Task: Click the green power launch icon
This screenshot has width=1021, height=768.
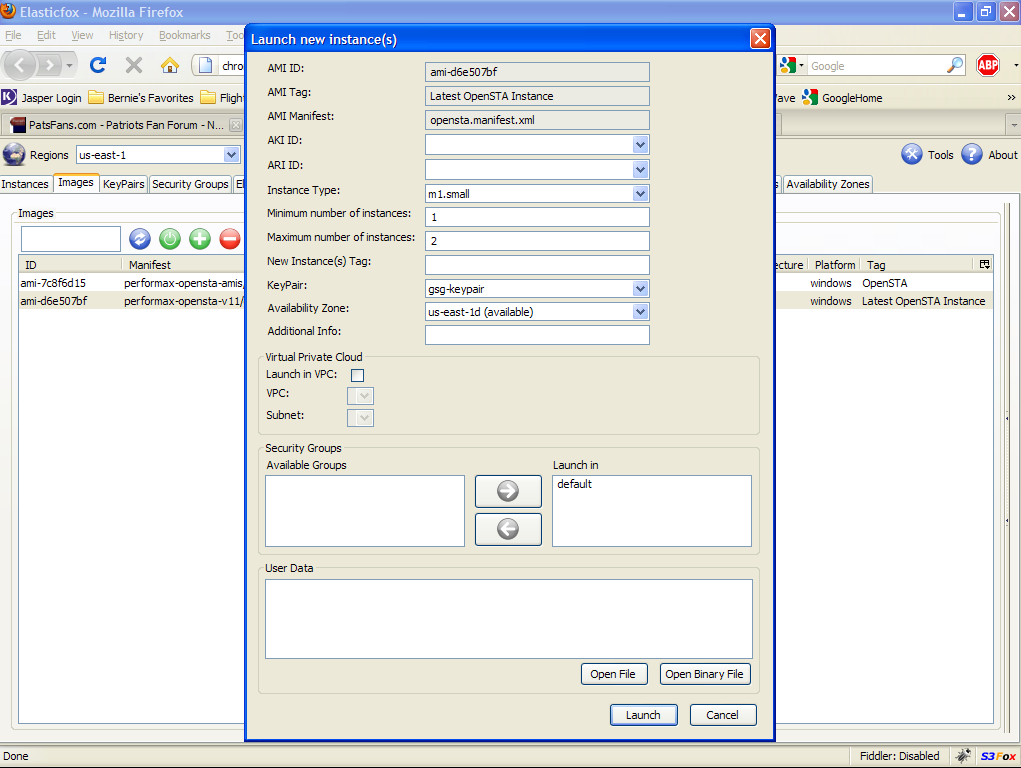Action: click(x=170, y=239)
